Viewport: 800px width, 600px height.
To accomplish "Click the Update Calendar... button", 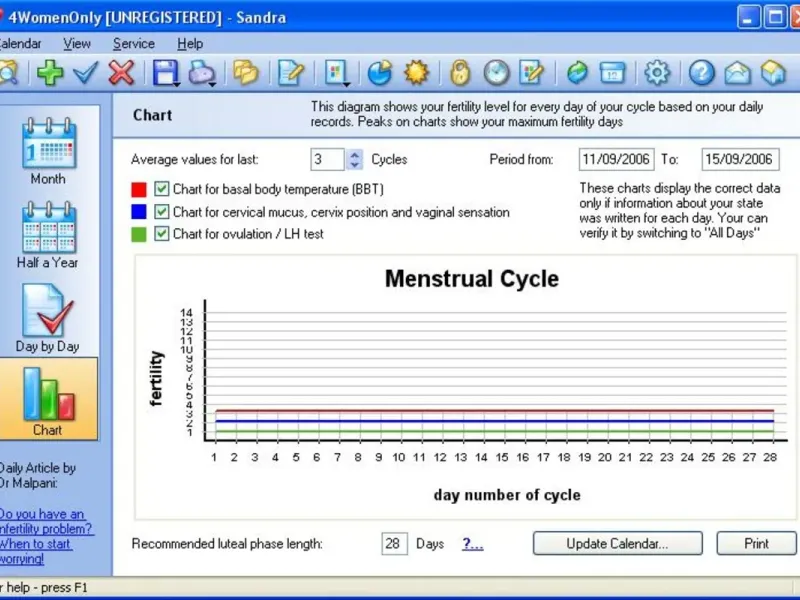I will tap(617, 543).
